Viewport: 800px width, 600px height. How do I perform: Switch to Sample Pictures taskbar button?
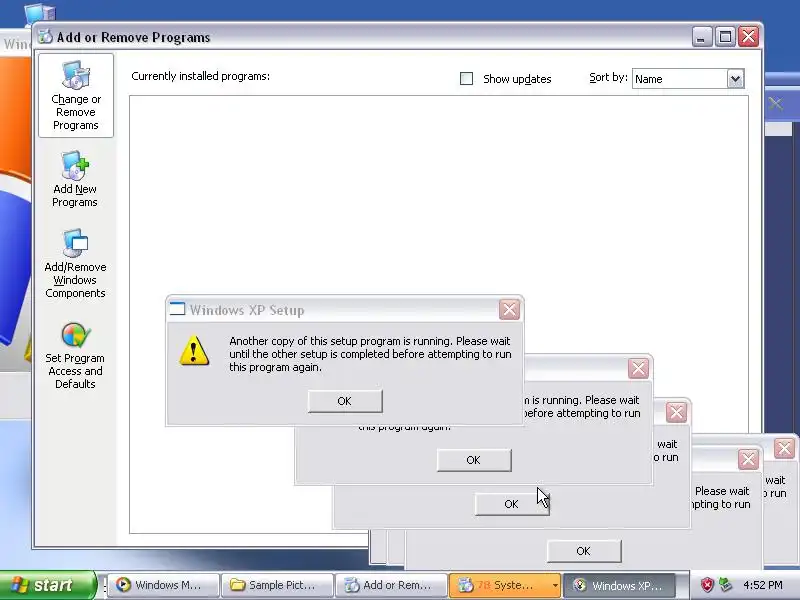coord(277,585)
